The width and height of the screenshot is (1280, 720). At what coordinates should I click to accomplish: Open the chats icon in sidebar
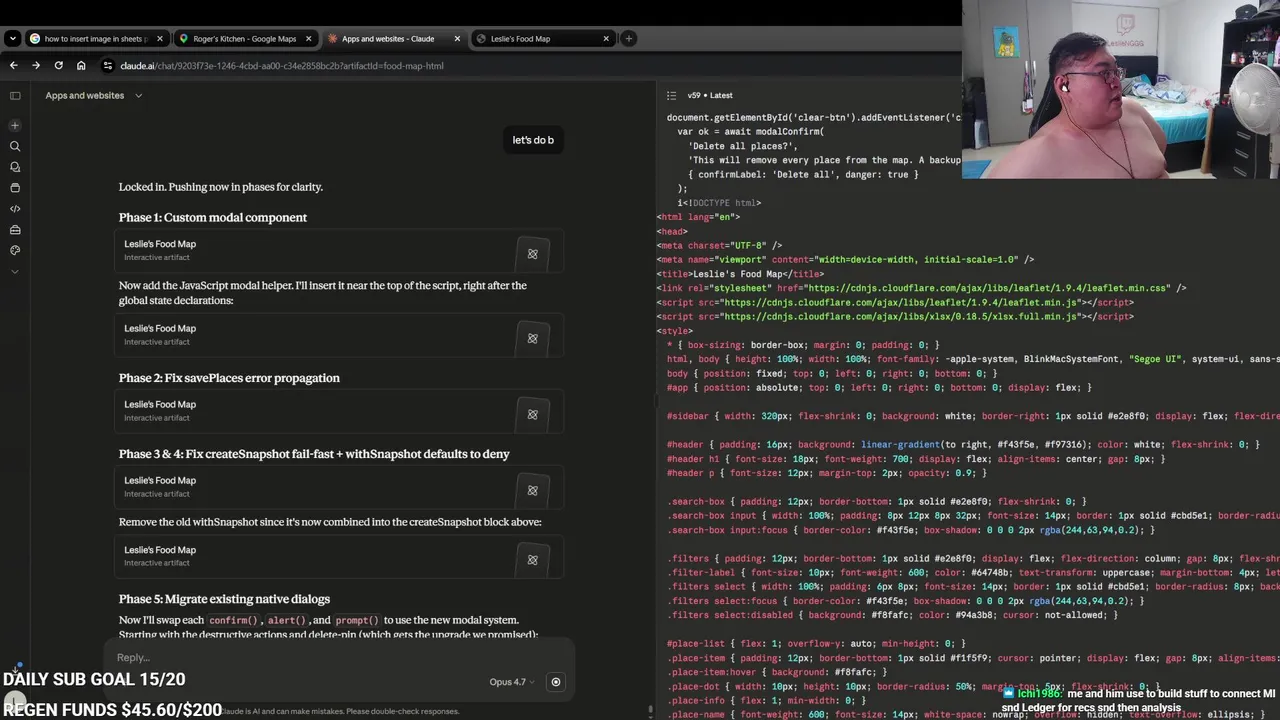[15, 167]
